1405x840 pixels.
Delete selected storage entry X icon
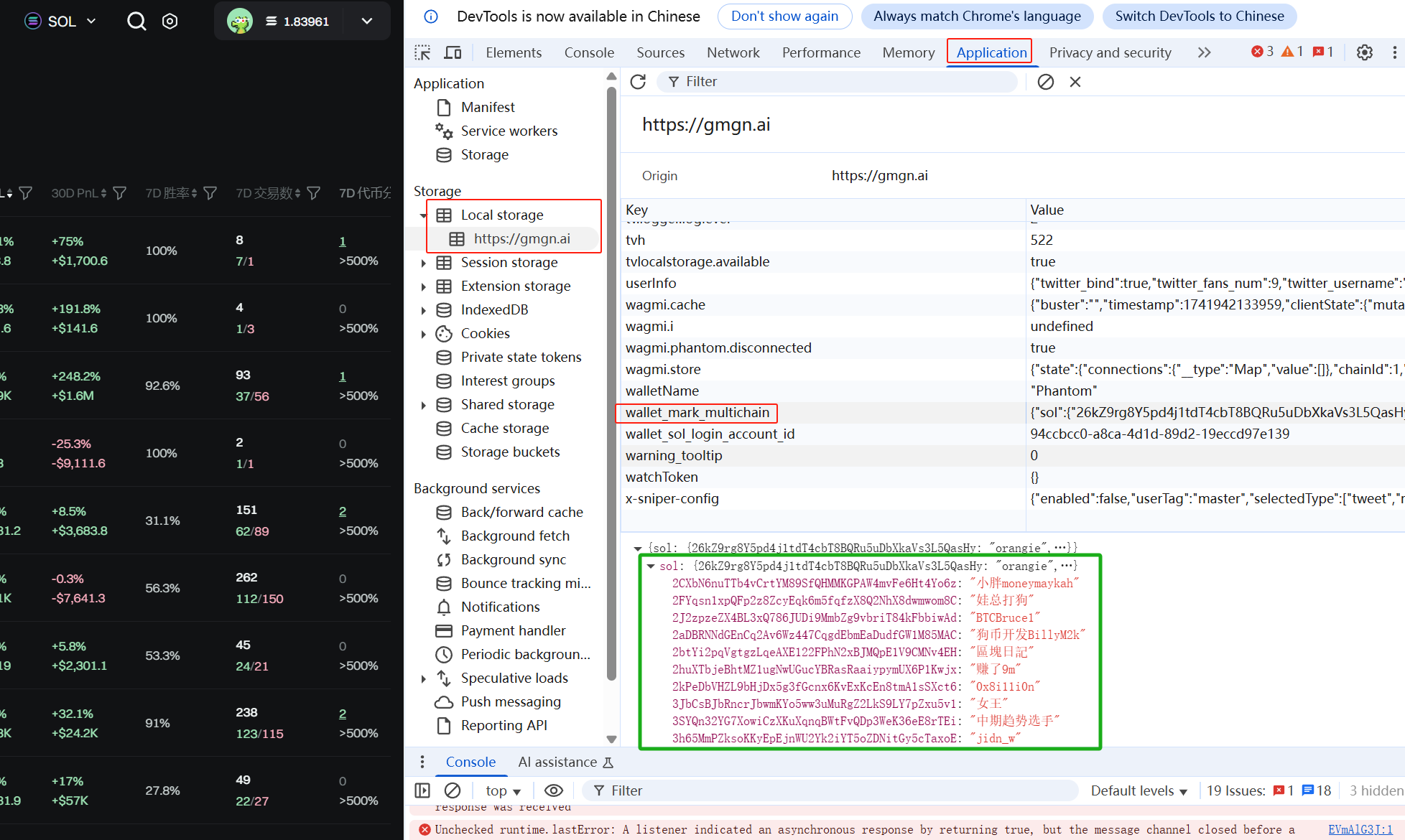(x=1075, y=82)
